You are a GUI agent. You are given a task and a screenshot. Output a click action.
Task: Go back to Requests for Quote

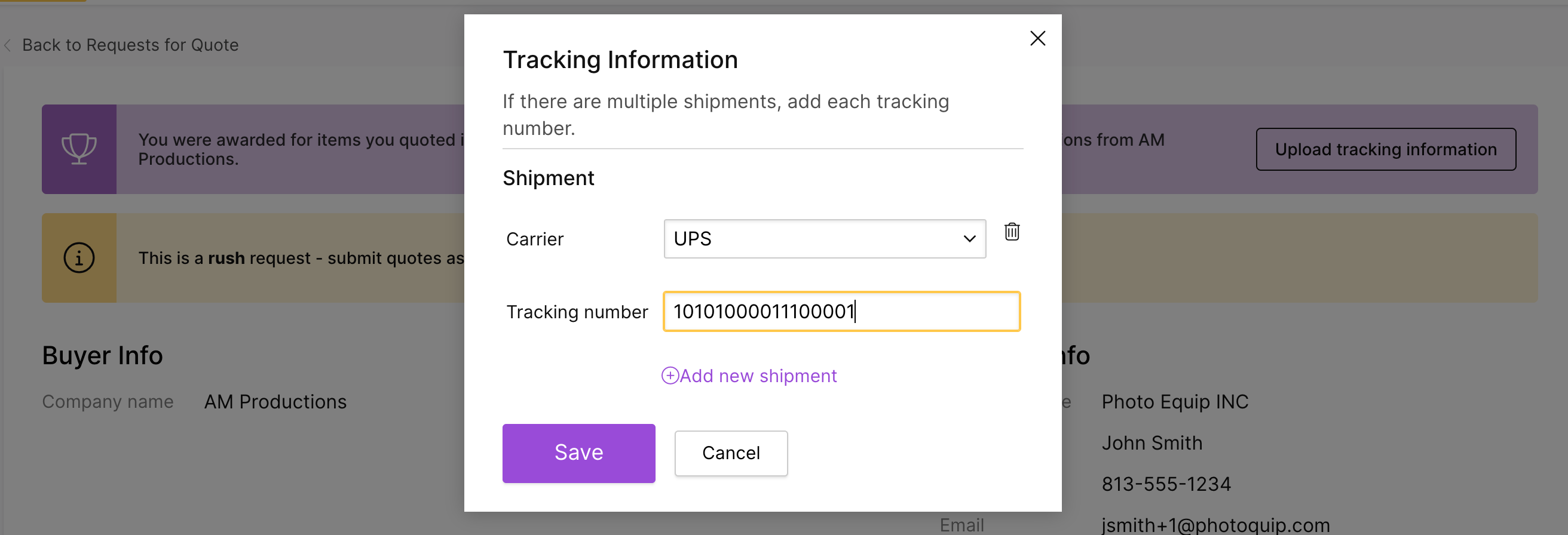130,45
